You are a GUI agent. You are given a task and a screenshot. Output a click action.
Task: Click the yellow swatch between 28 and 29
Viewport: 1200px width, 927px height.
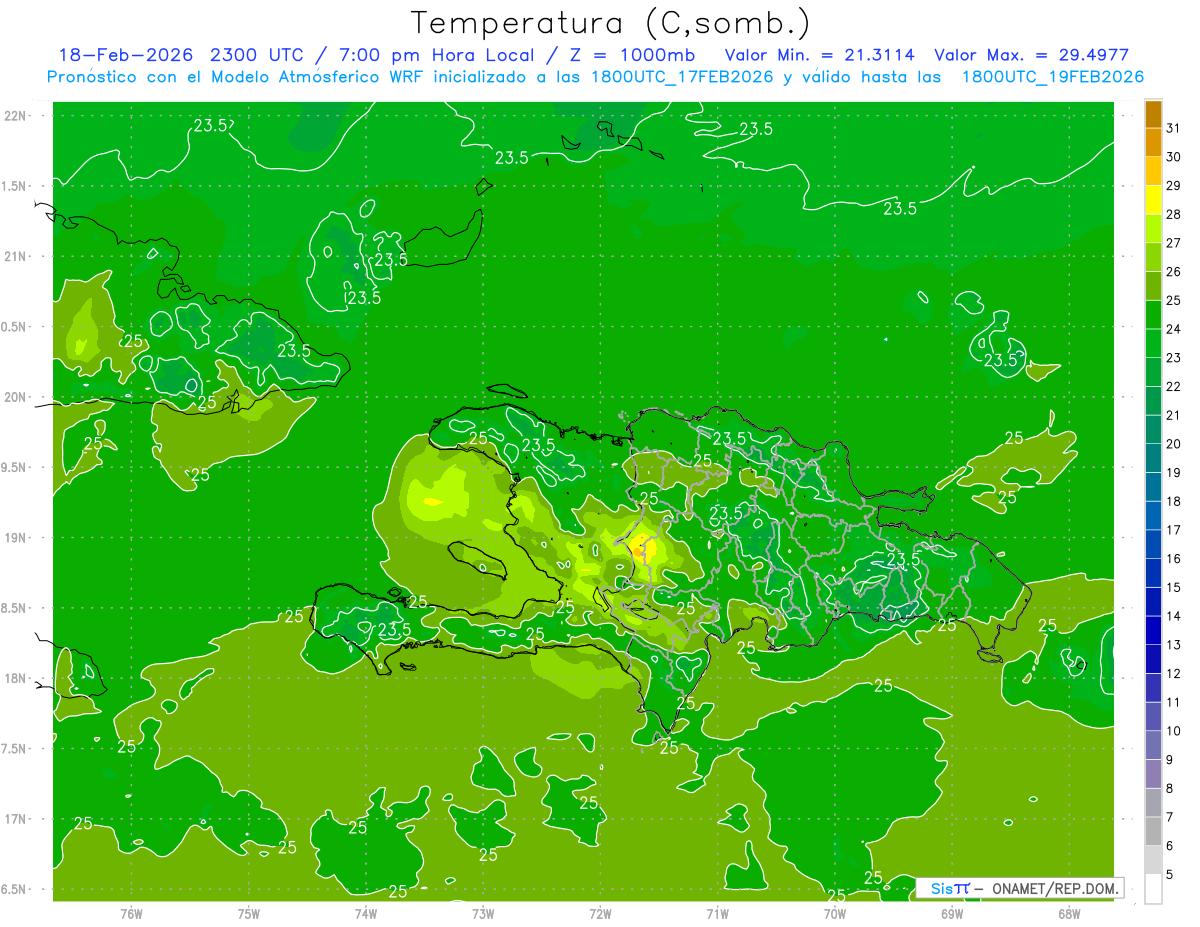pyautogui.click(x=1153, y=200)
